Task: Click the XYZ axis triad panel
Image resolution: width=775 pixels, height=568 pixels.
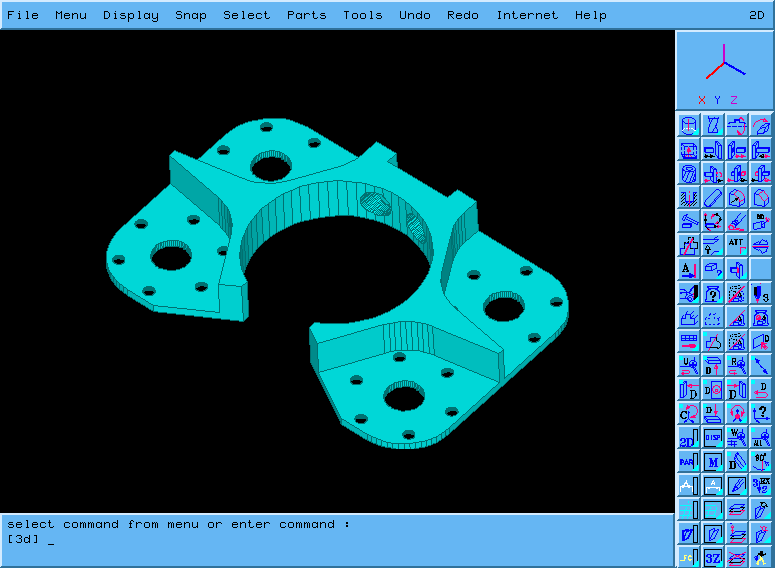Action: pyautogui.click(x=724, y=70)
